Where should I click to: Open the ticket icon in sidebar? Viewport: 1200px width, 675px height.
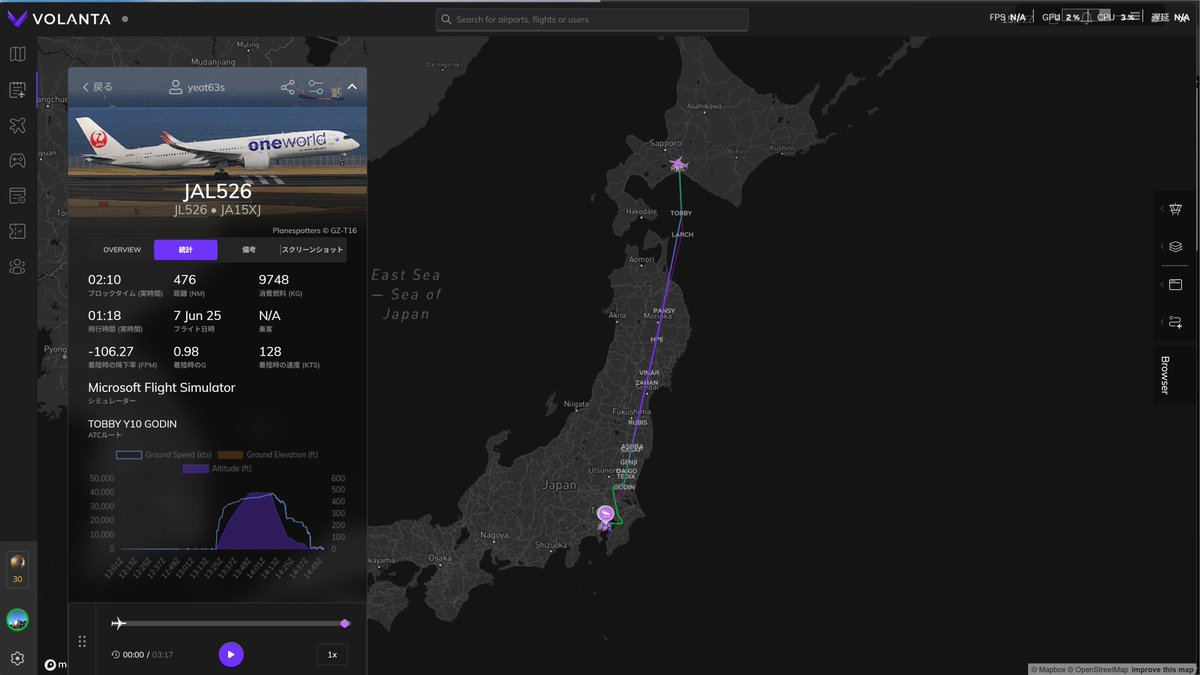[17, 231]
